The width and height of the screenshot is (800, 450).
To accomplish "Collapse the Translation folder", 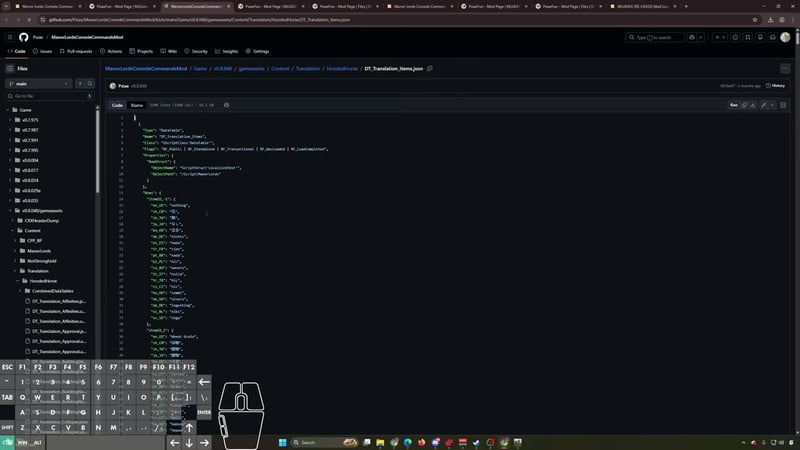I will tap(15, 271).
